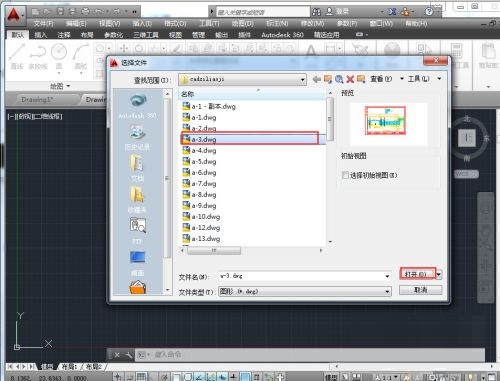Switch to the 注释 ribbon tab
Image resolution: width=500 pixels, height=381 pixels.
coord(64,35)
